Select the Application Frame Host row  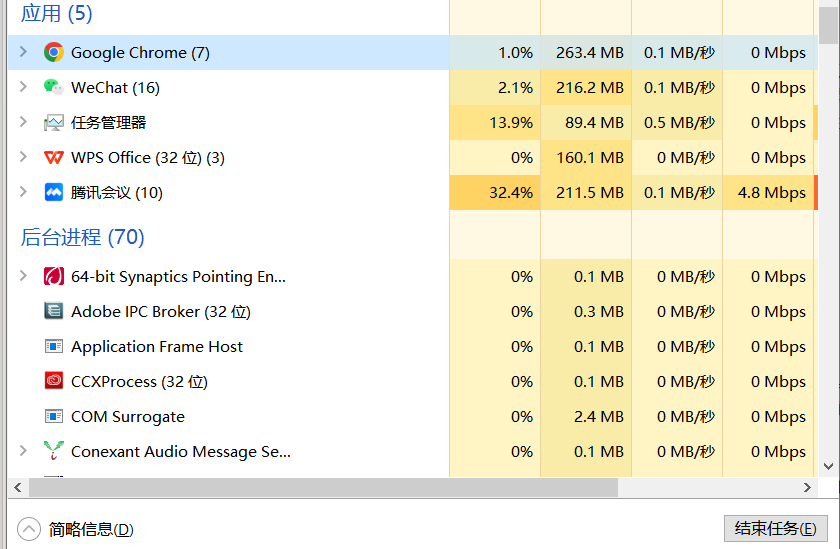157,347
